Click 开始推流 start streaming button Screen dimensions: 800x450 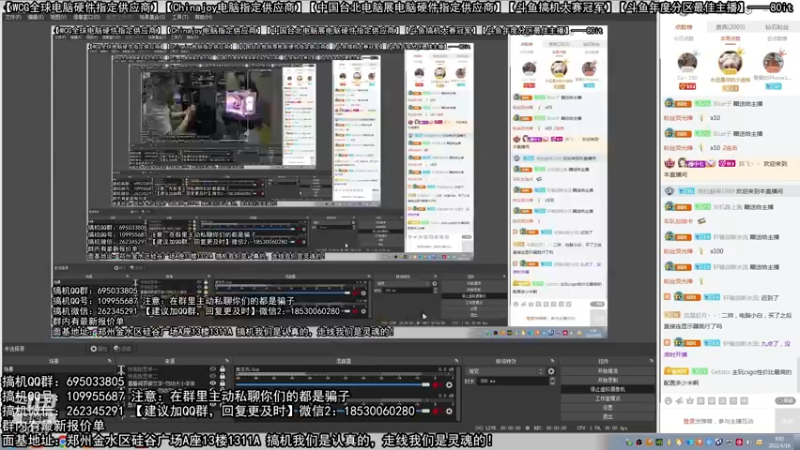tap(607, 371)
